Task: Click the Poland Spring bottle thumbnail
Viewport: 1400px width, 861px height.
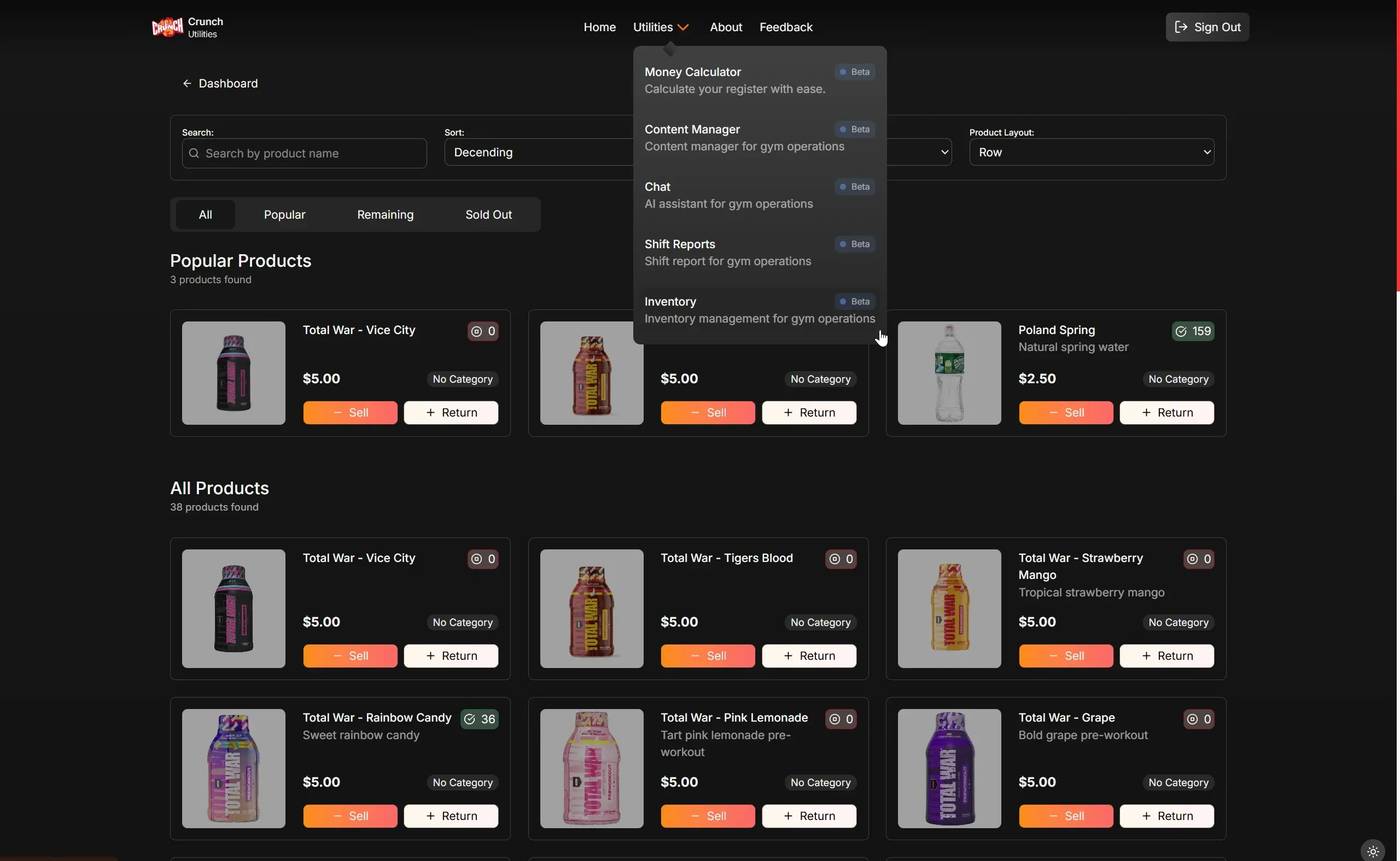Action: click(949, 373)
